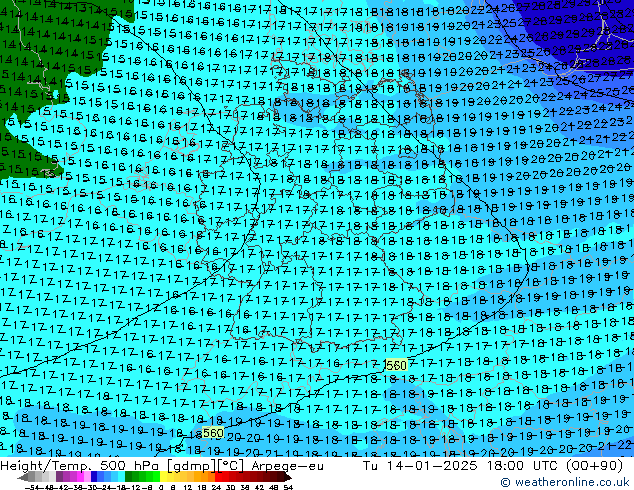Screen dimensions: 634x490
Task: Click the cyan legend swatch near -18
Action: pos(121,476)
